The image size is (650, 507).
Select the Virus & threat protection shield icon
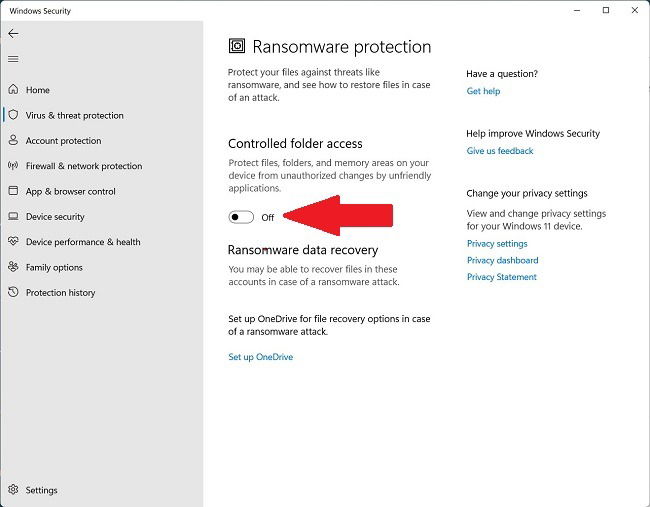click(x=14, y=115)
